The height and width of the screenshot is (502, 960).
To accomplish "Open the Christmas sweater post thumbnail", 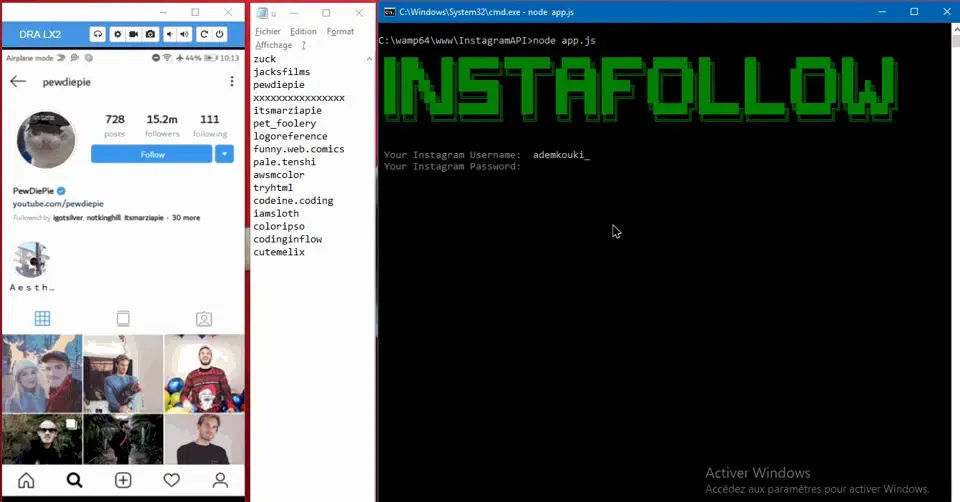I will tap(204, 373).
